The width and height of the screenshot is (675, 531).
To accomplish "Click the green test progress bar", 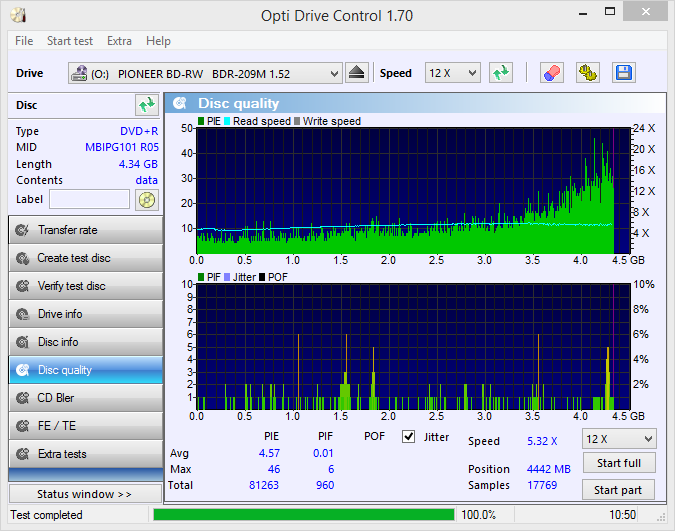I will click(303, 515).
